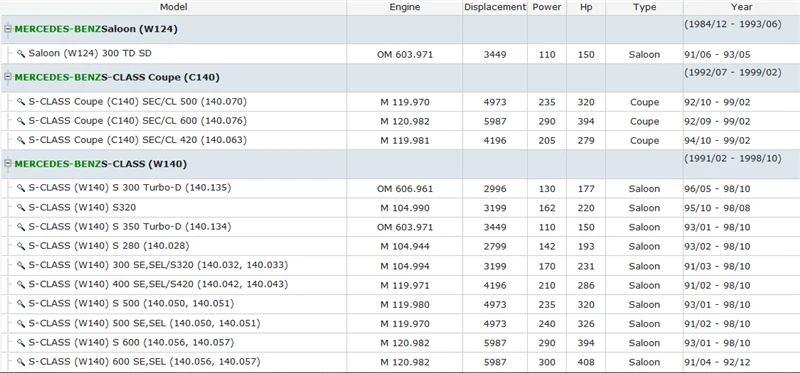Image resolution: width=800 pixels, height=373 pixels.
Task: Click engine code M 119.981
Action: coord(405,141)
